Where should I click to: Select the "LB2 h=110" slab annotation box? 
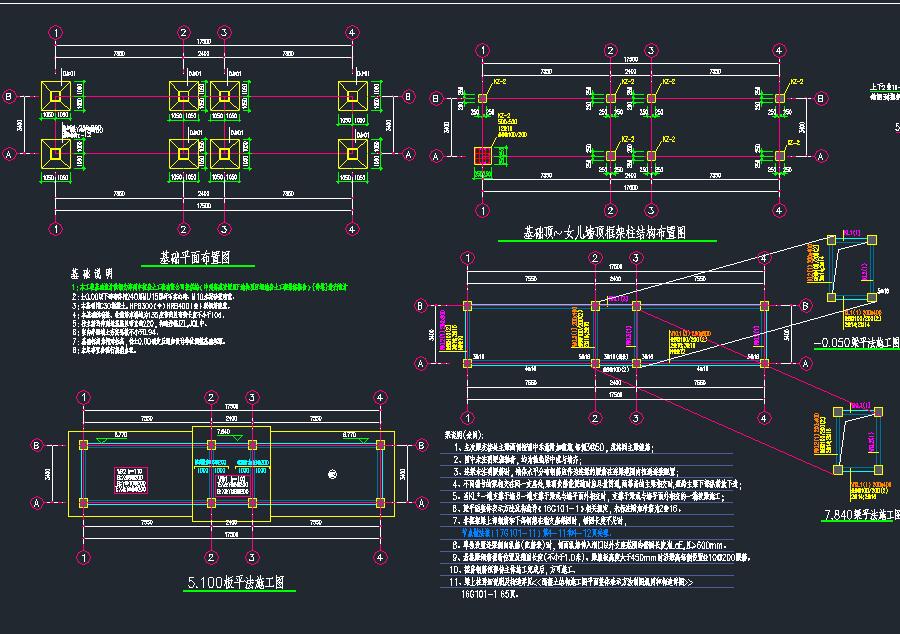[131, 481]
